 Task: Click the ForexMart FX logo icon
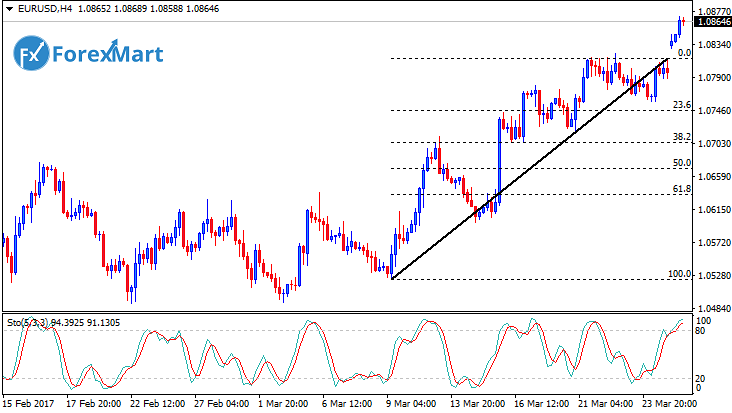[x=32, y=51]
